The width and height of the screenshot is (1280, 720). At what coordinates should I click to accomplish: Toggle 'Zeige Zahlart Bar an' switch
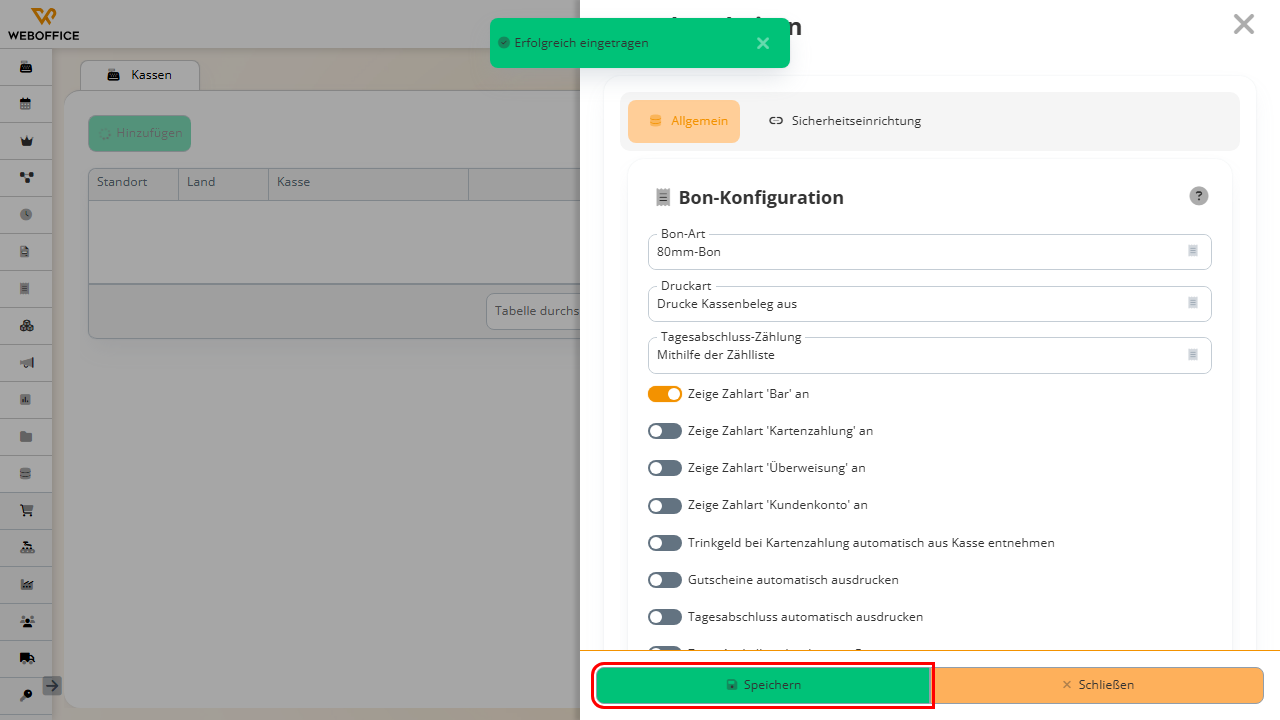665,394
